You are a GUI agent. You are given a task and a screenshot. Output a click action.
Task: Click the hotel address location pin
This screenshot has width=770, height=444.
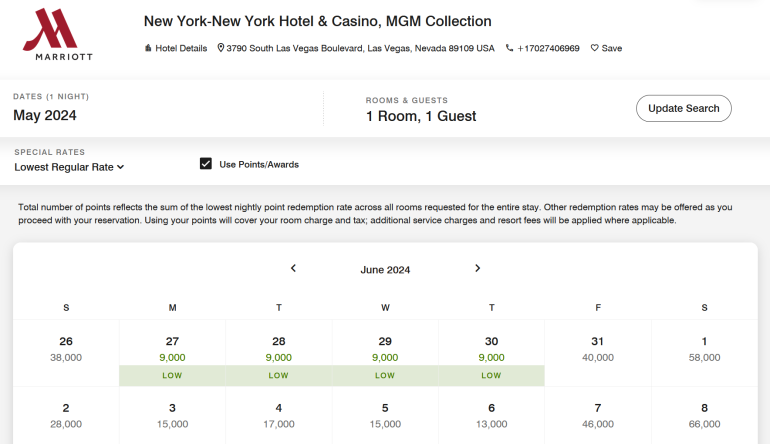(221, 48)
